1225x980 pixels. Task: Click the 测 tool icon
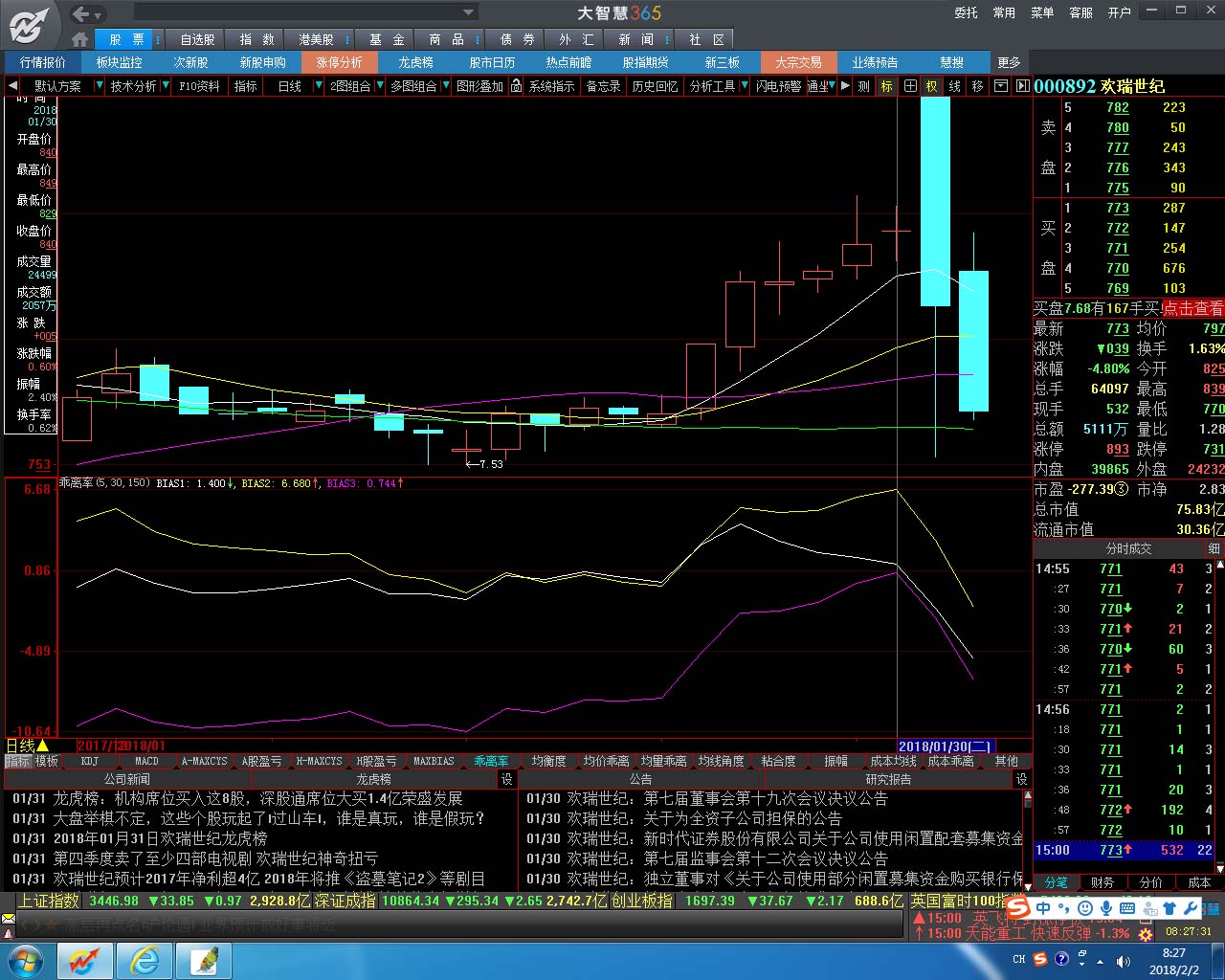pos(864,86)
